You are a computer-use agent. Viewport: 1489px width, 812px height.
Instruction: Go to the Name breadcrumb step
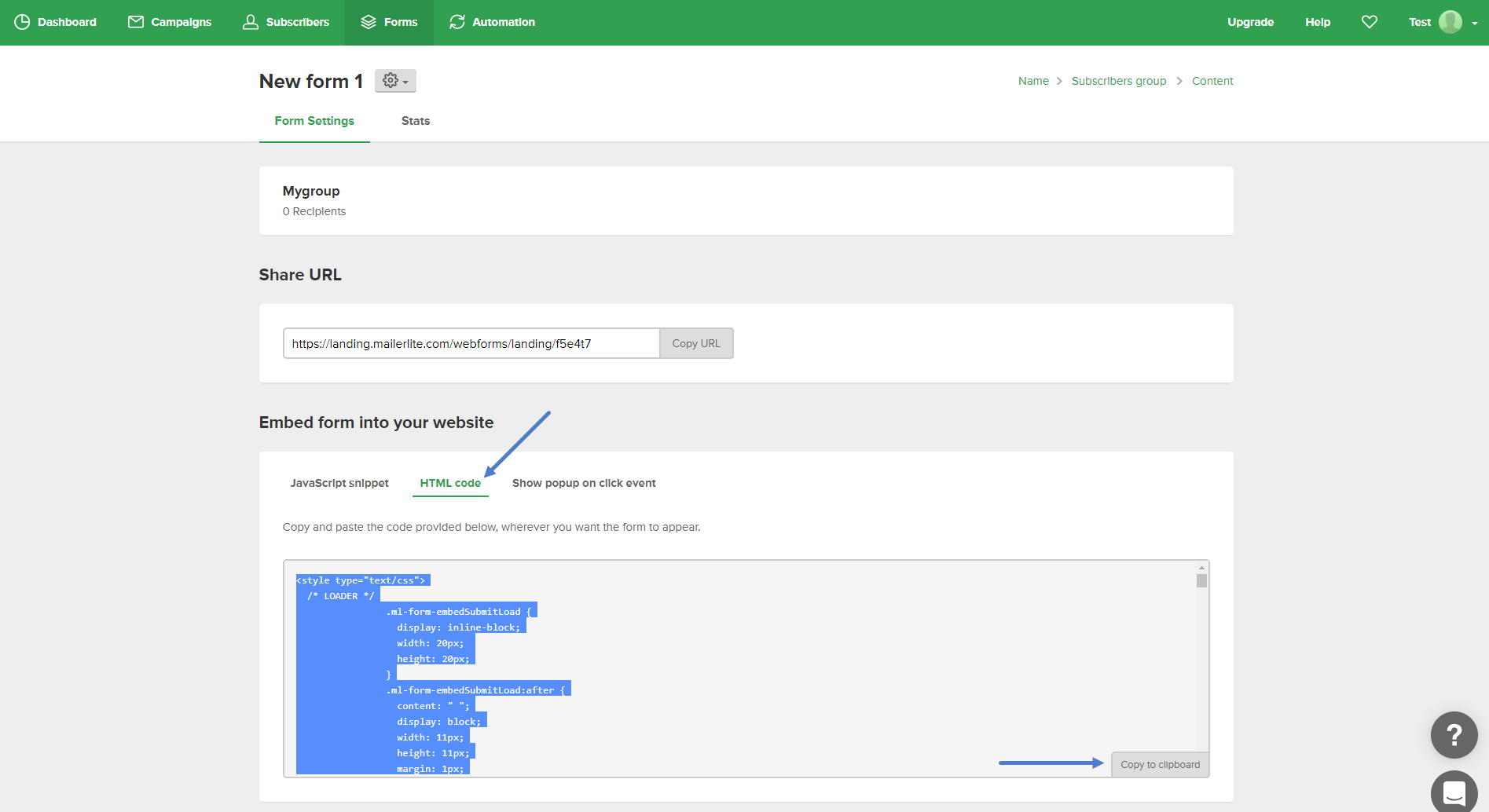(x=1033, y=81)
